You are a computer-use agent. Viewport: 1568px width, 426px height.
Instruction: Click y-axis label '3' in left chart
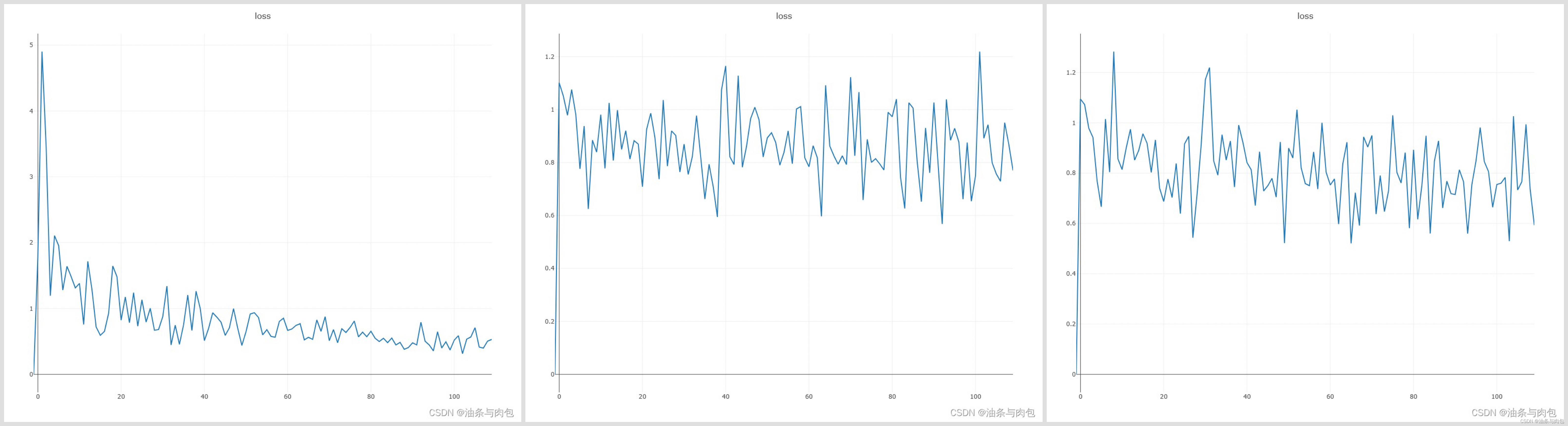click(x=31, y=177)
